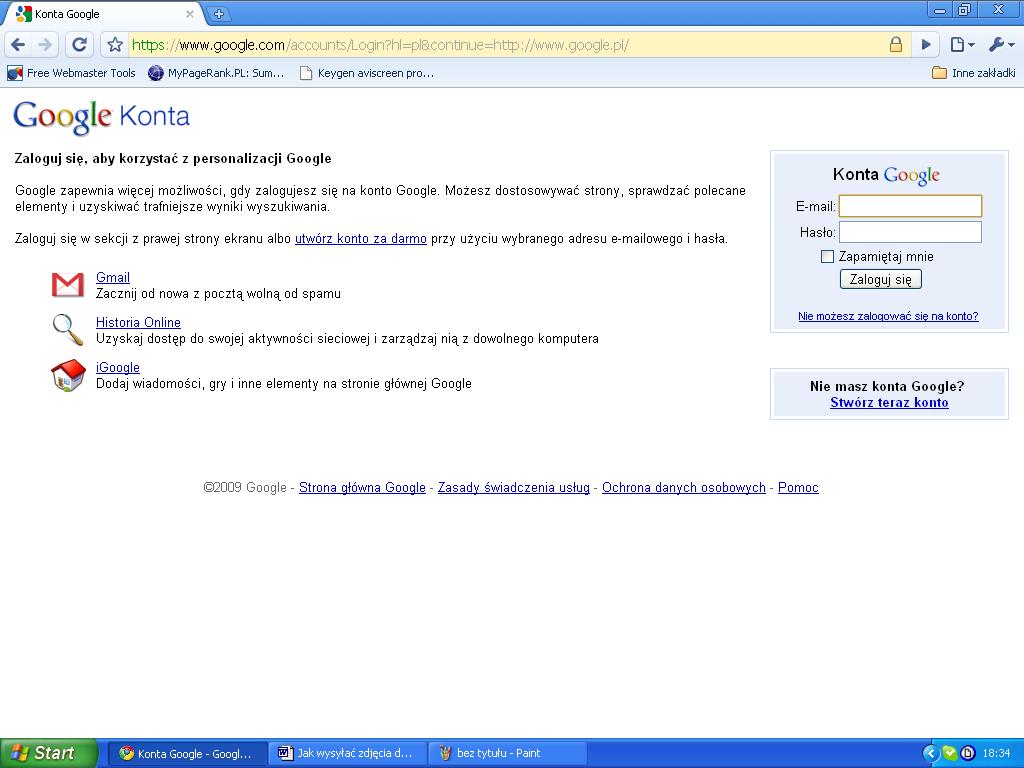Expand hidden system tray icons arrow
The height and width of the screenshot is (768, 1024).
931,754
